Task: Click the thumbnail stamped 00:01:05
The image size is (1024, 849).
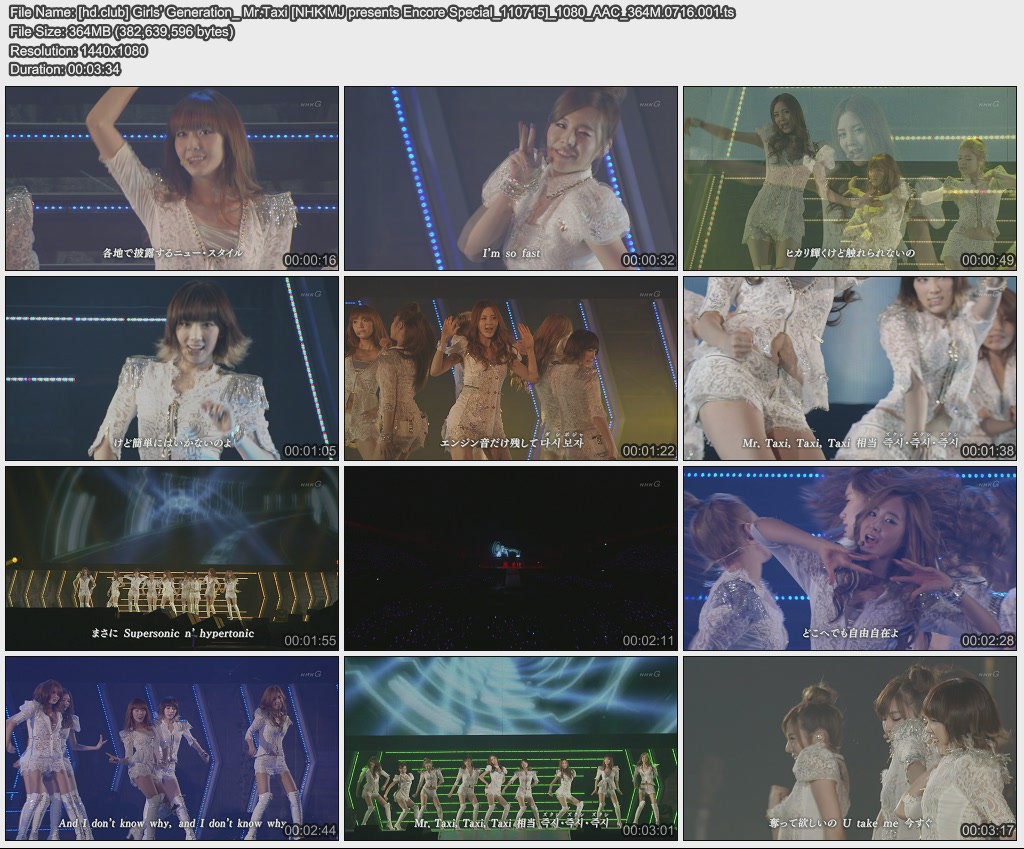Action: pyautogui.click(x=172, y=368)
